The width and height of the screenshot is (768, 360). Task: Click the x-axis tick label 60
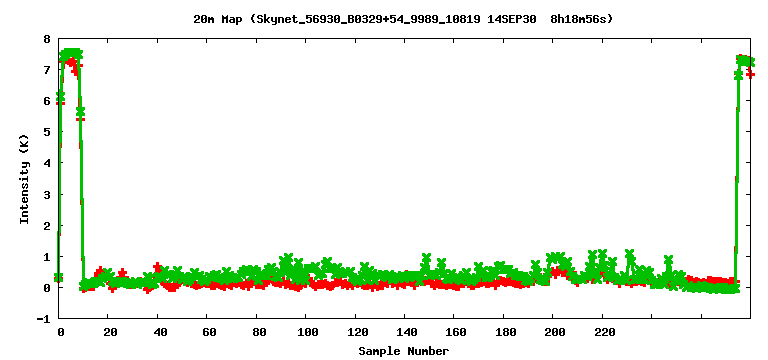tap(209, 332)
